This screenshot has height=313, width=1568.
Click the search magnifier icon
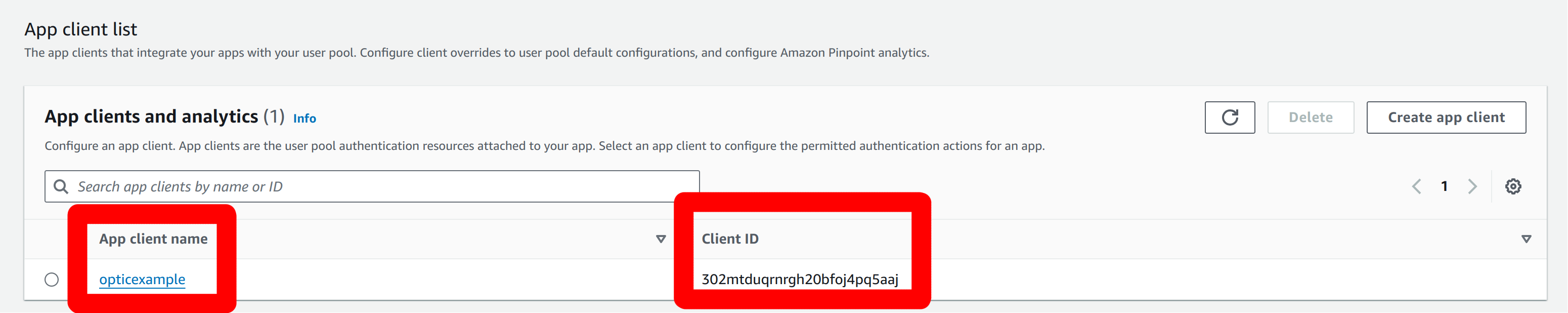tap(61, 186)
